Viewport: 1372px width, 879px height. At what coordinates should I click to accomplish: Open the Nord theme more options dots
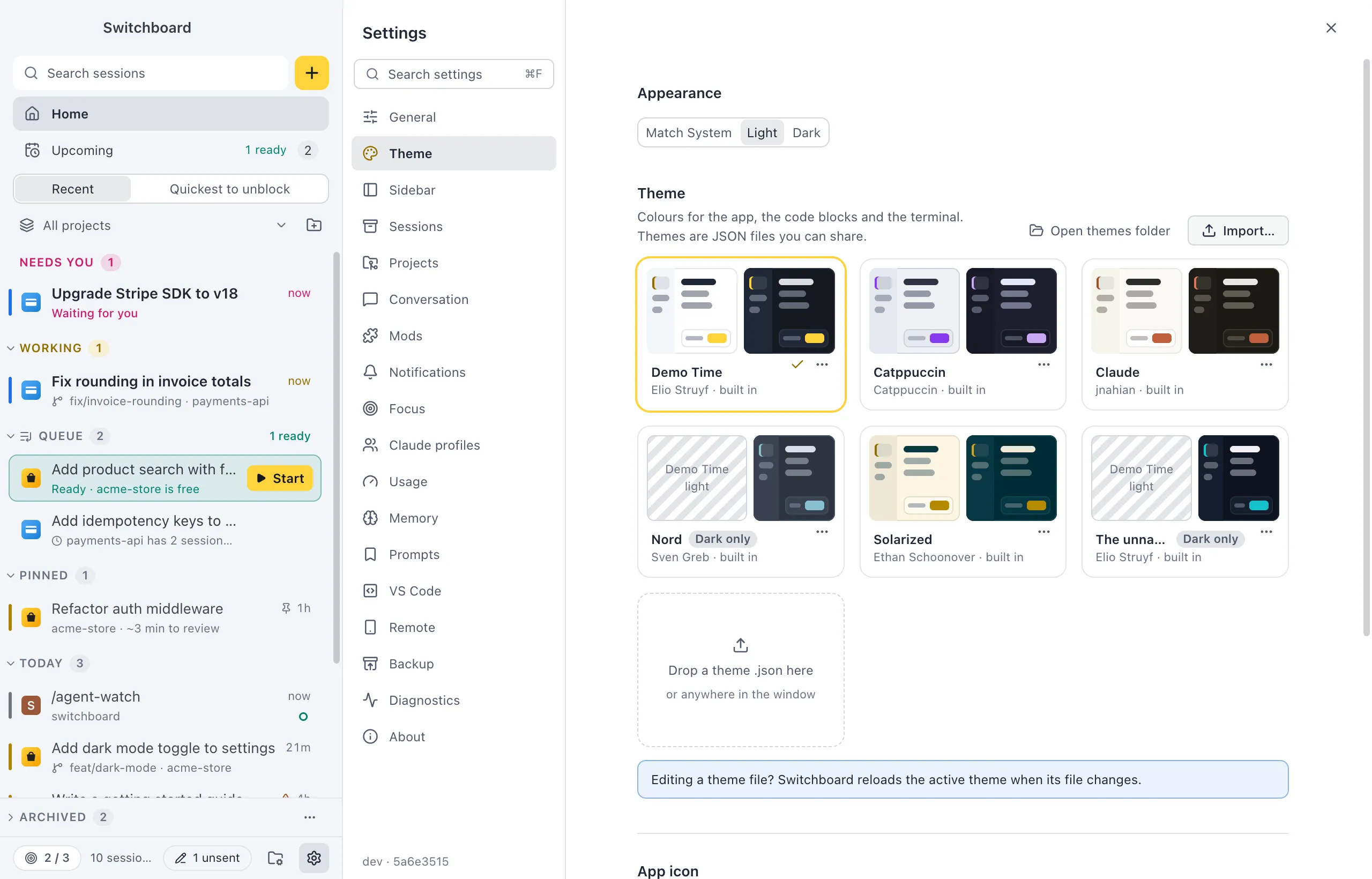tap(822, 531)
